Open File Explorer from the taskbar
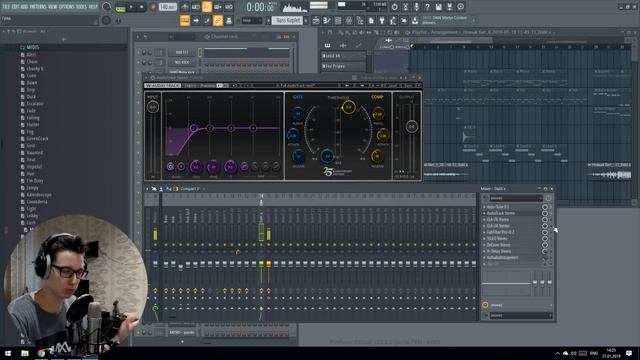 click(x=25, y=353)
